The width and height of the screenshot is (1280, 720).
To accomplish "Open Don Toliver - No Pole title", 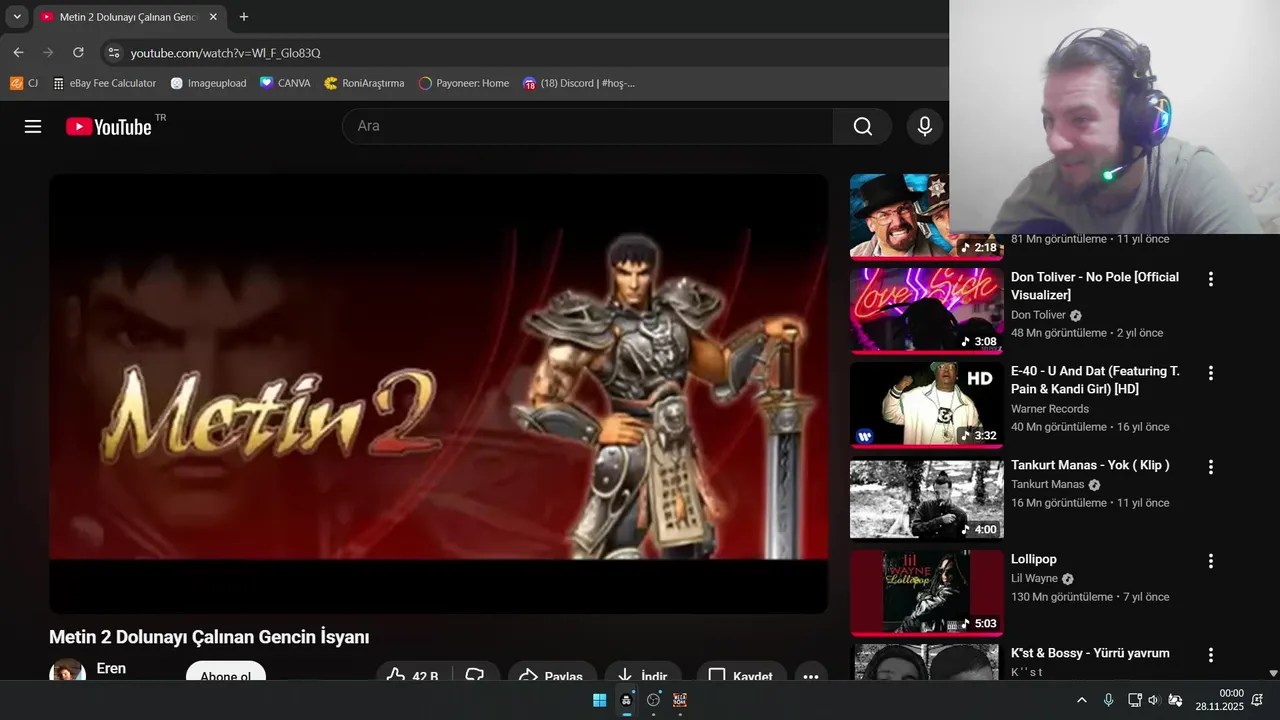I will pyautogui.click(x=1095, y=285).
